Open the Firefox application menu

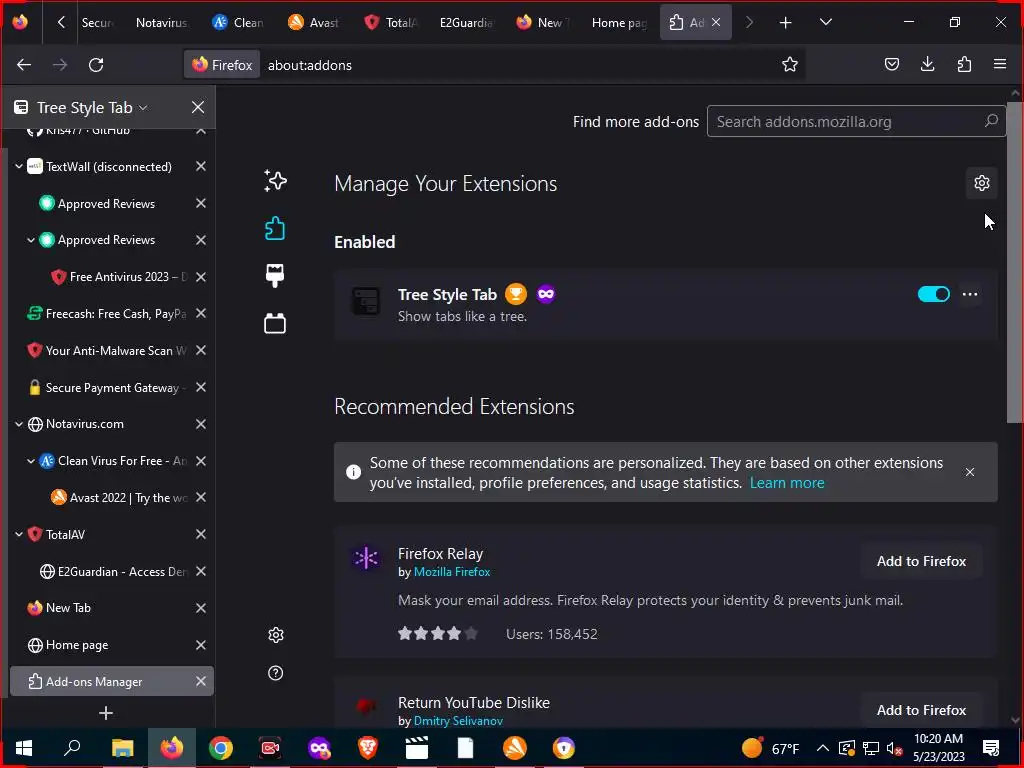pos(1000,64)
